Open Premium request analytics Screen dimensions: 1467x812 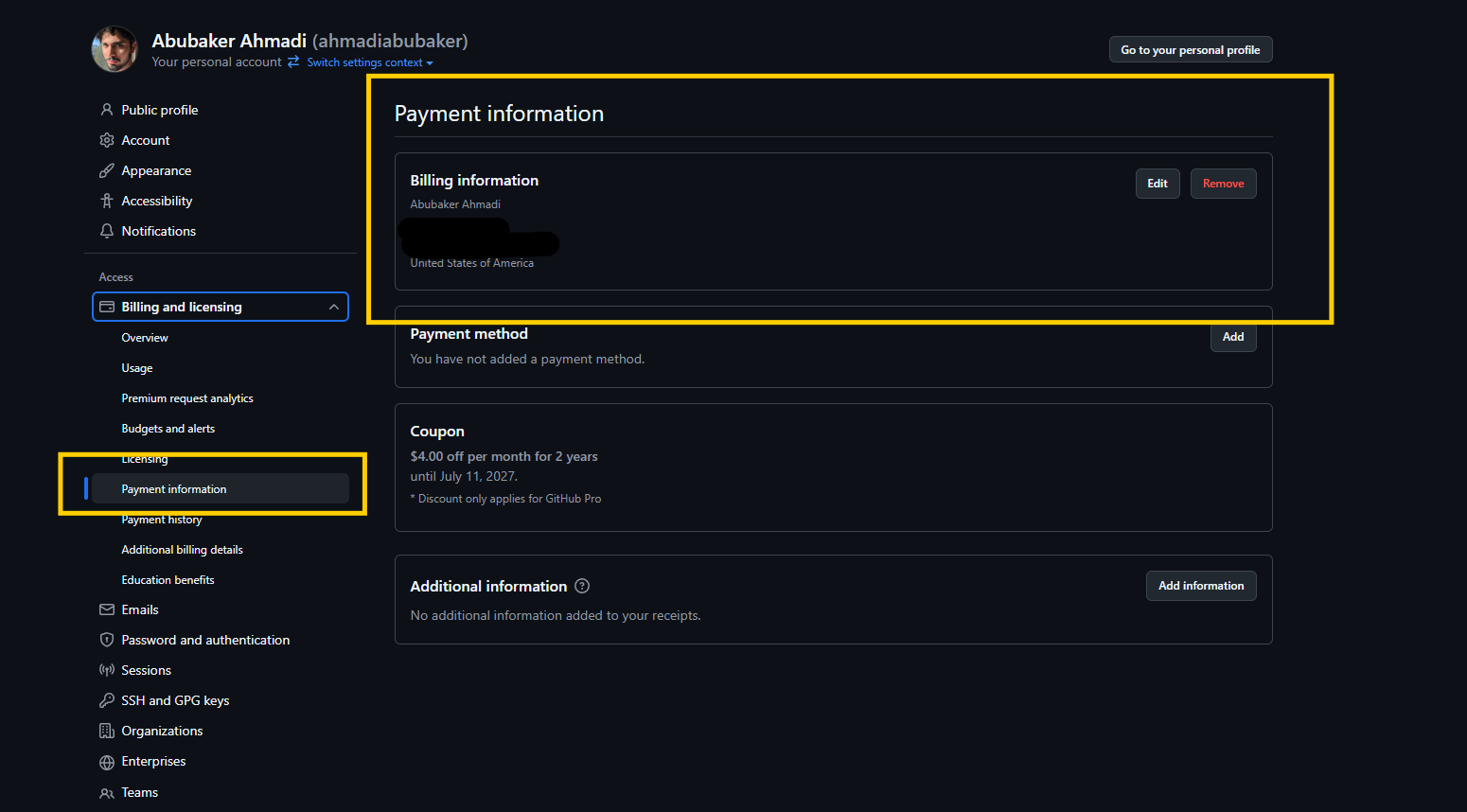coord(187,398)
